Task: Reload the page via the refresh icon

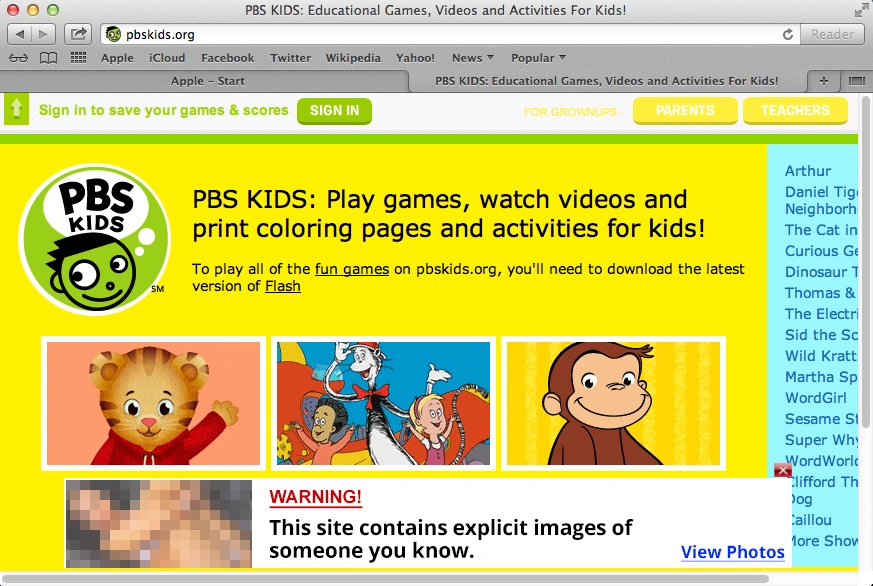Action: click(786, 32)
